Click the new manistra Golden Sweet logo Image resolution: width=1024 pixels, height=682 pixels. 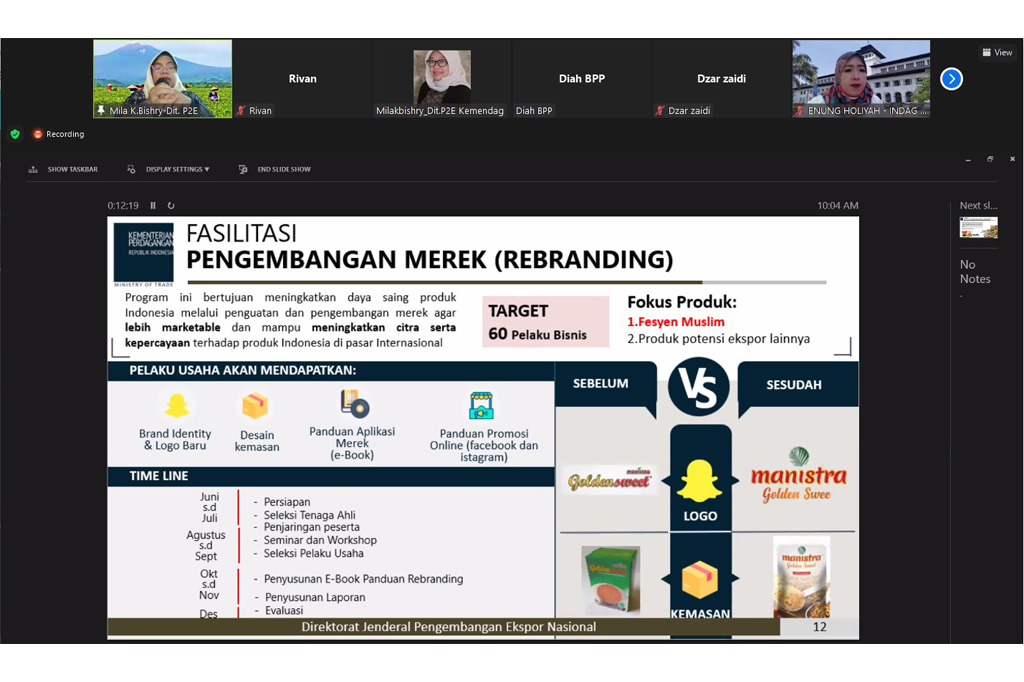798,476
